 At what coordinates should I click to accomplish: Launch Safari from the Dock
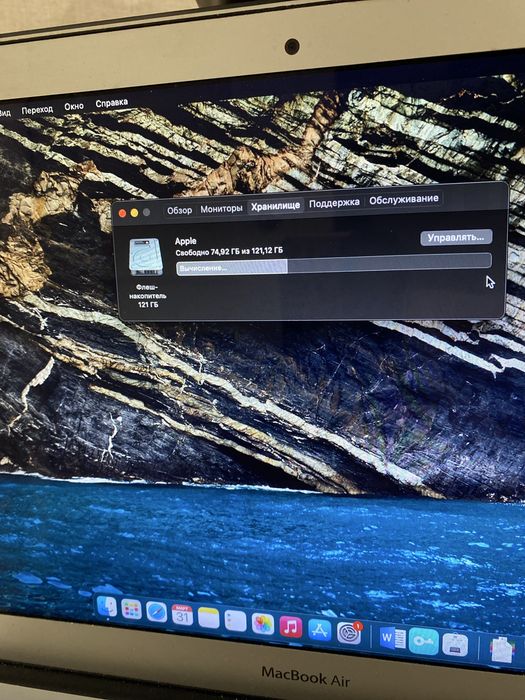click(x=157, y=612)
